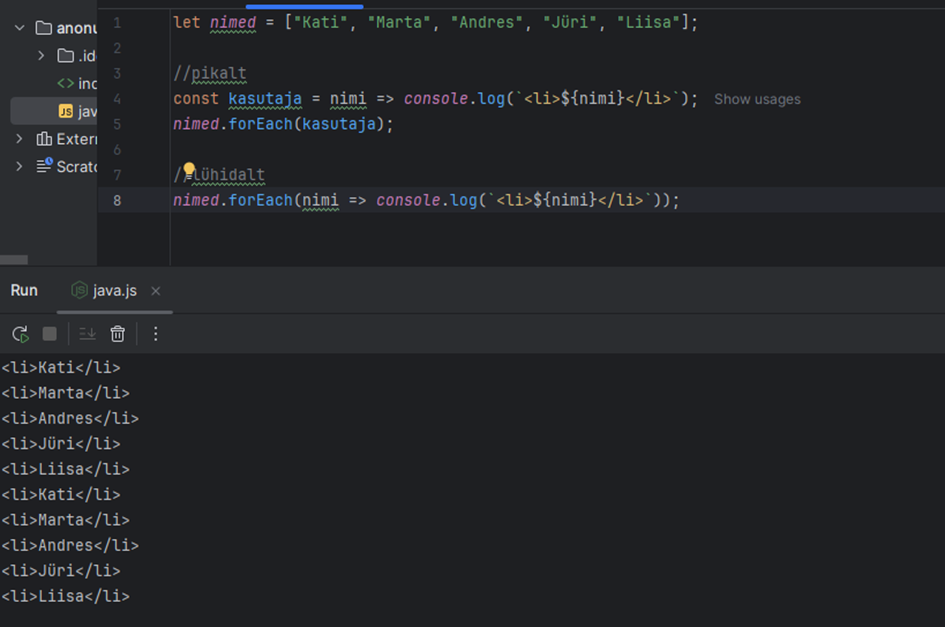This screenshot has height=627, width=945.
Task: Collapse the anonu project root folder
Action: (19, 28)
